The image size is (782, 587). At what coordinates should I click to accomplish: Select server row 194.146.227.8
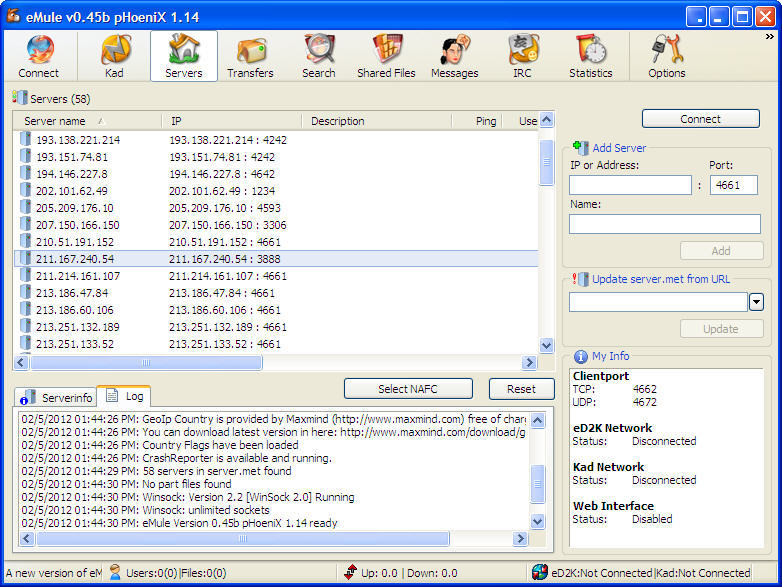pyautogui.click(x=276, y=174)
